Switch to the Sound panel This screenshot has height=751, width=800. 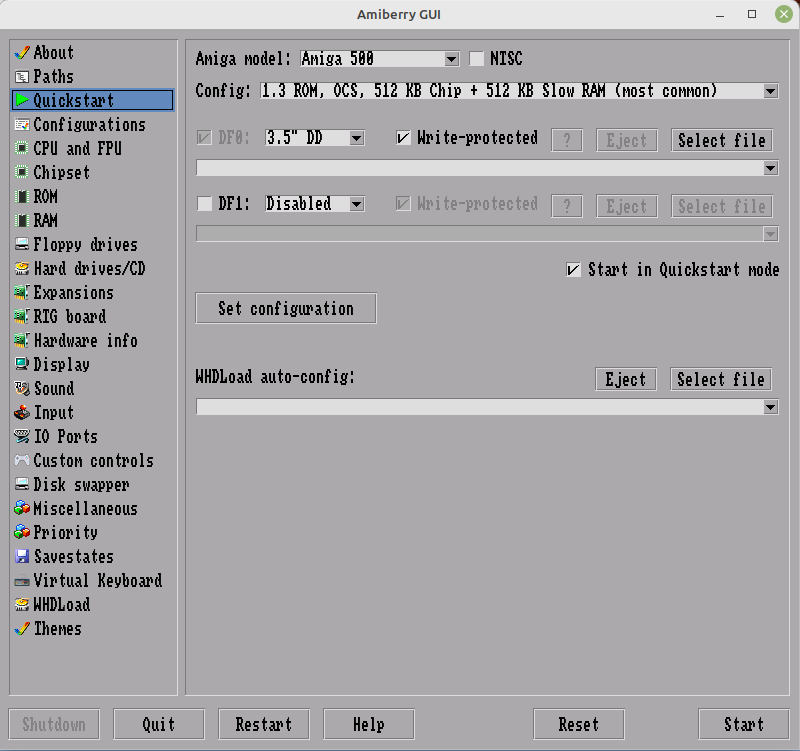click(54, 389)
